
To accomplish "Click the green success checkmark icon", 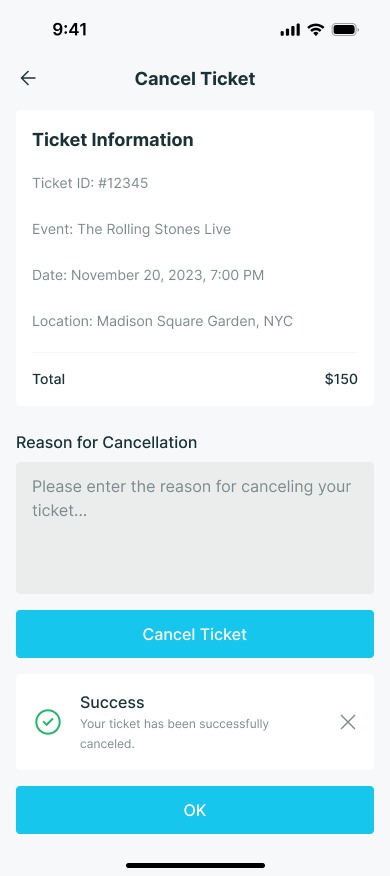I will pyautogui.click(x=48, y=722).
